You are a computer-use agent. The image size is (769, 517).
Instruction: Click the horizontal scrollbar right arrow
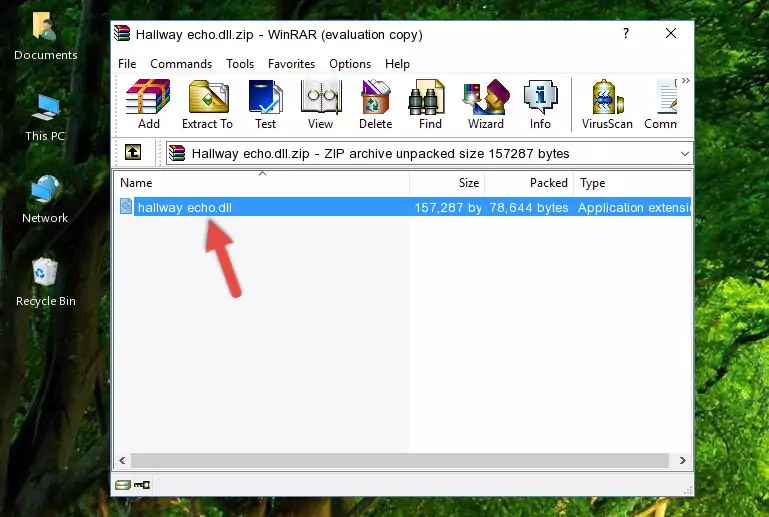pos(682,461)
